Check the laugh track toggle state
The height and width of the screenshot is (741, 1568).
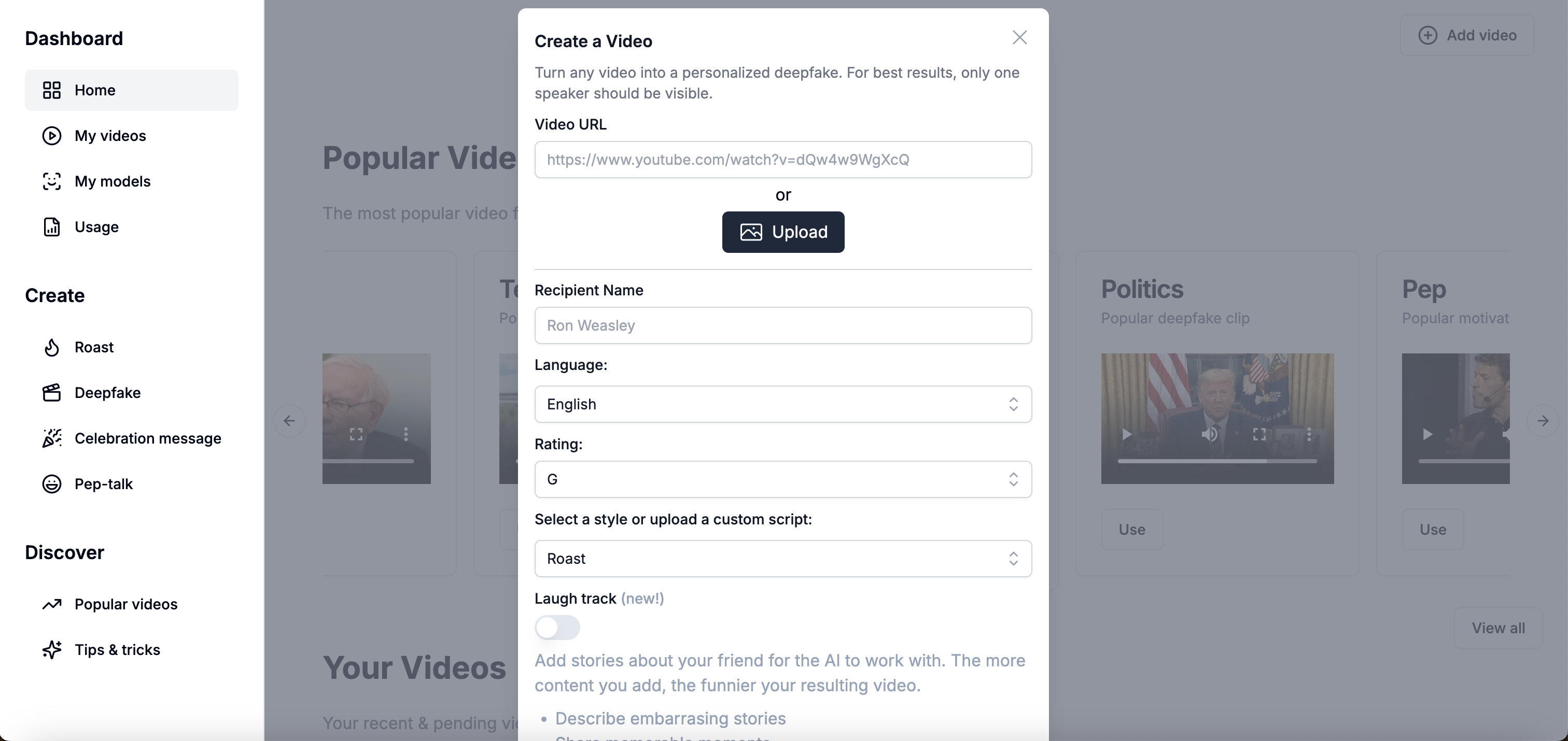coord(557,626)
